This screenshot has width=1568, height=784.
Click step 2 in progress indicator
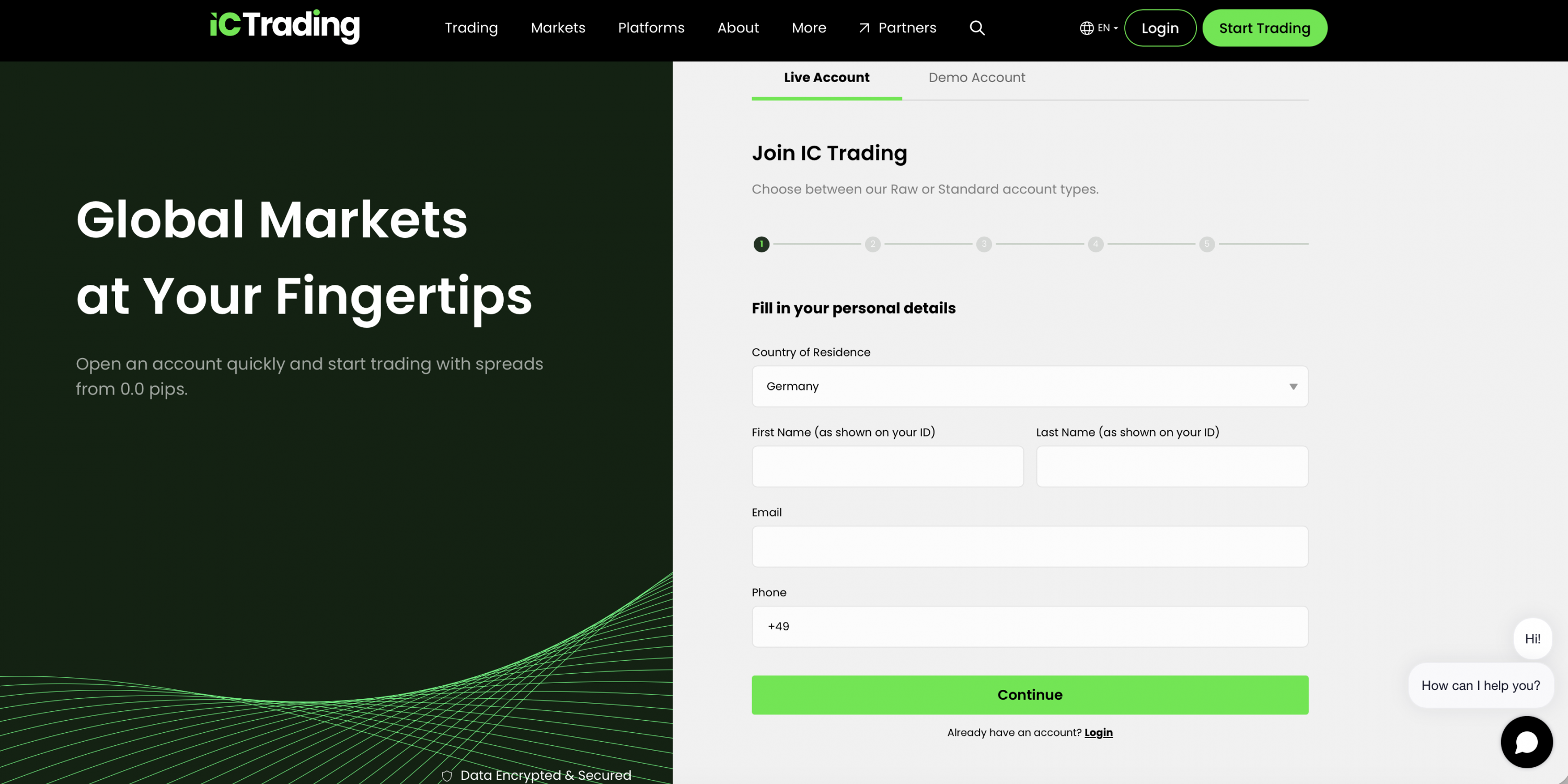click(873, 245)
